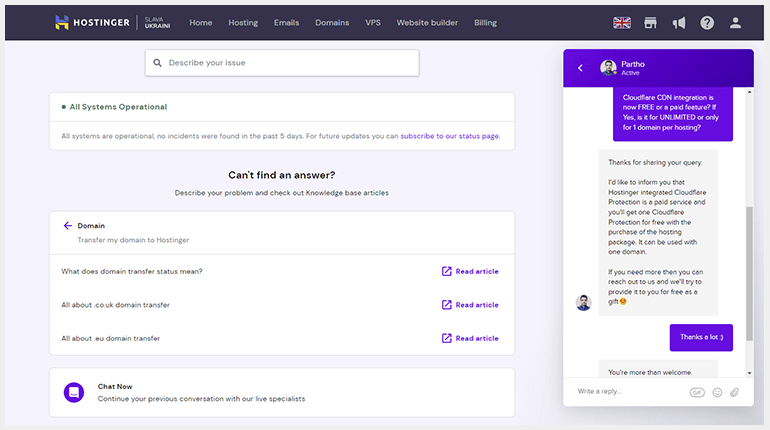Attach a file in chat
The width and height of the screenshot is (770, 430).
735,392
